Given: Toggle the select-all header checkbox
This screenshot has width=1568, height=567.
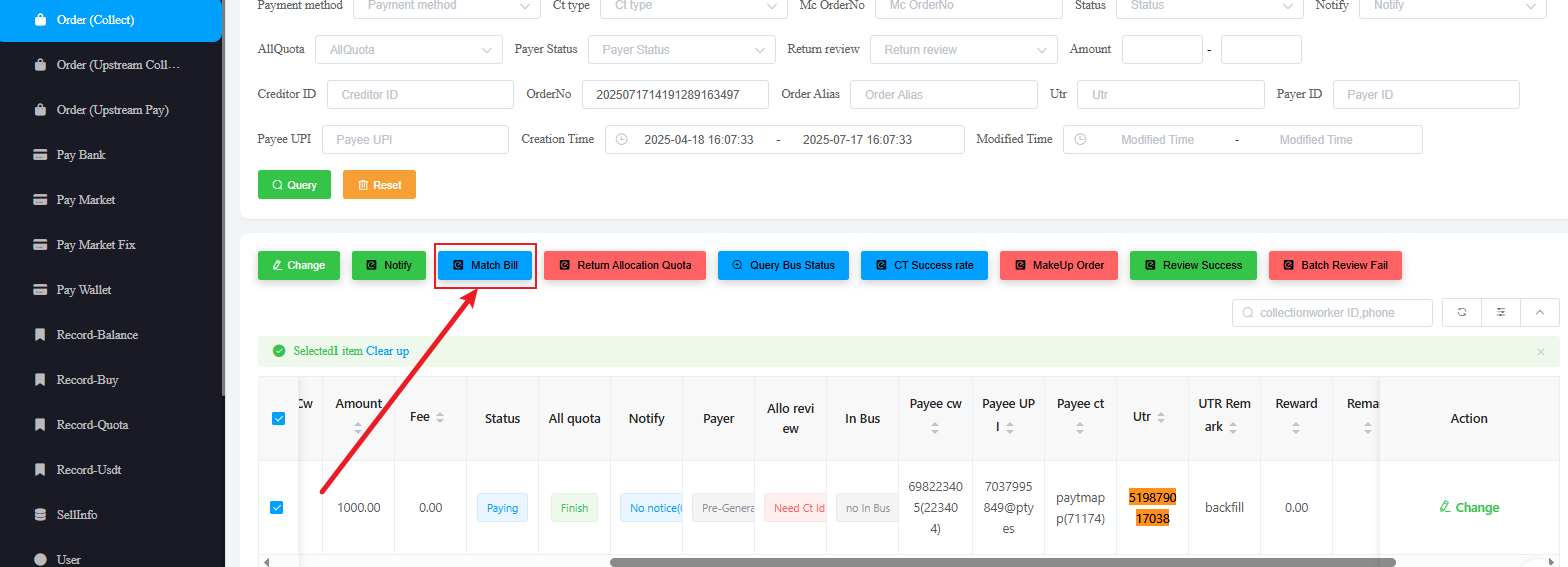Looking at the screenshot, I should [x=279, y=419].
